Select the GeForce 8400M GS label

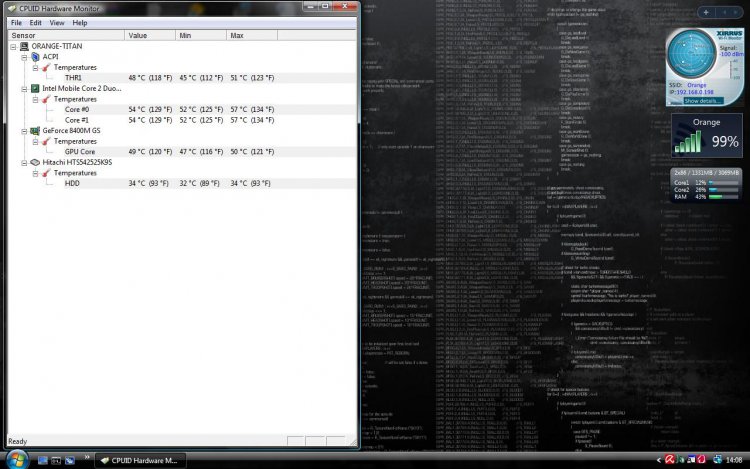tap(71, 131)
